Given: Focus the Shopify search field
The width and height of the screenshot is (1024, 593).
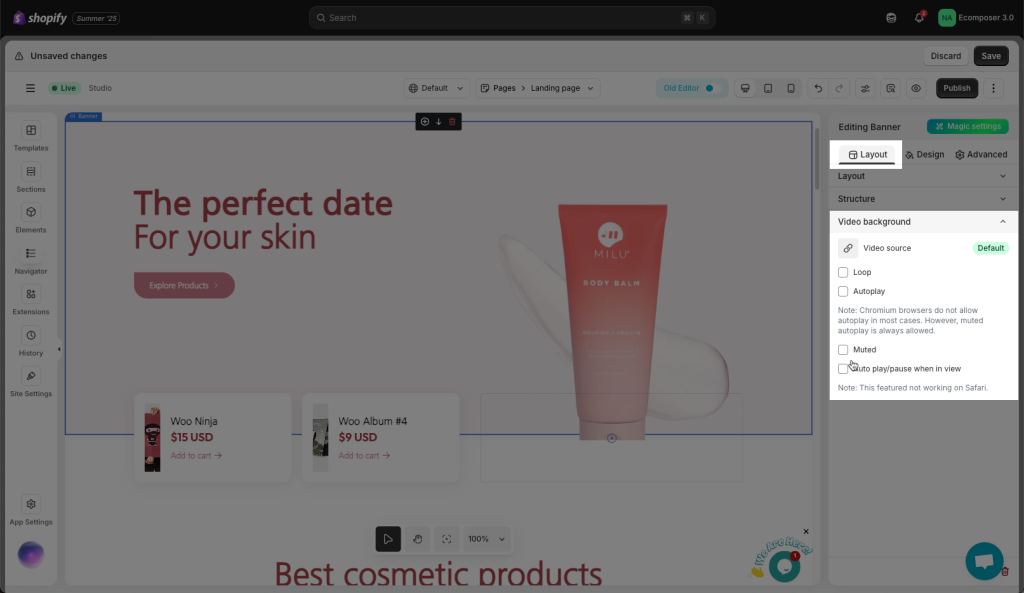Looking at the screenshot, I should click(512, 18).
